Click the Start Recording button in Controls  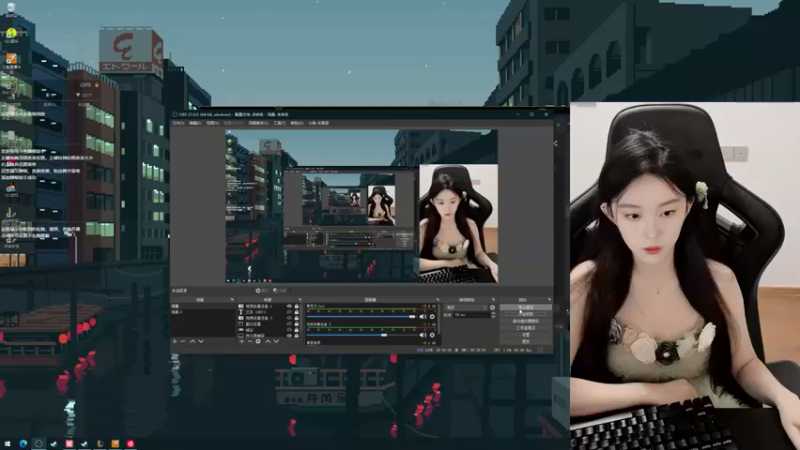pos(526,314)
